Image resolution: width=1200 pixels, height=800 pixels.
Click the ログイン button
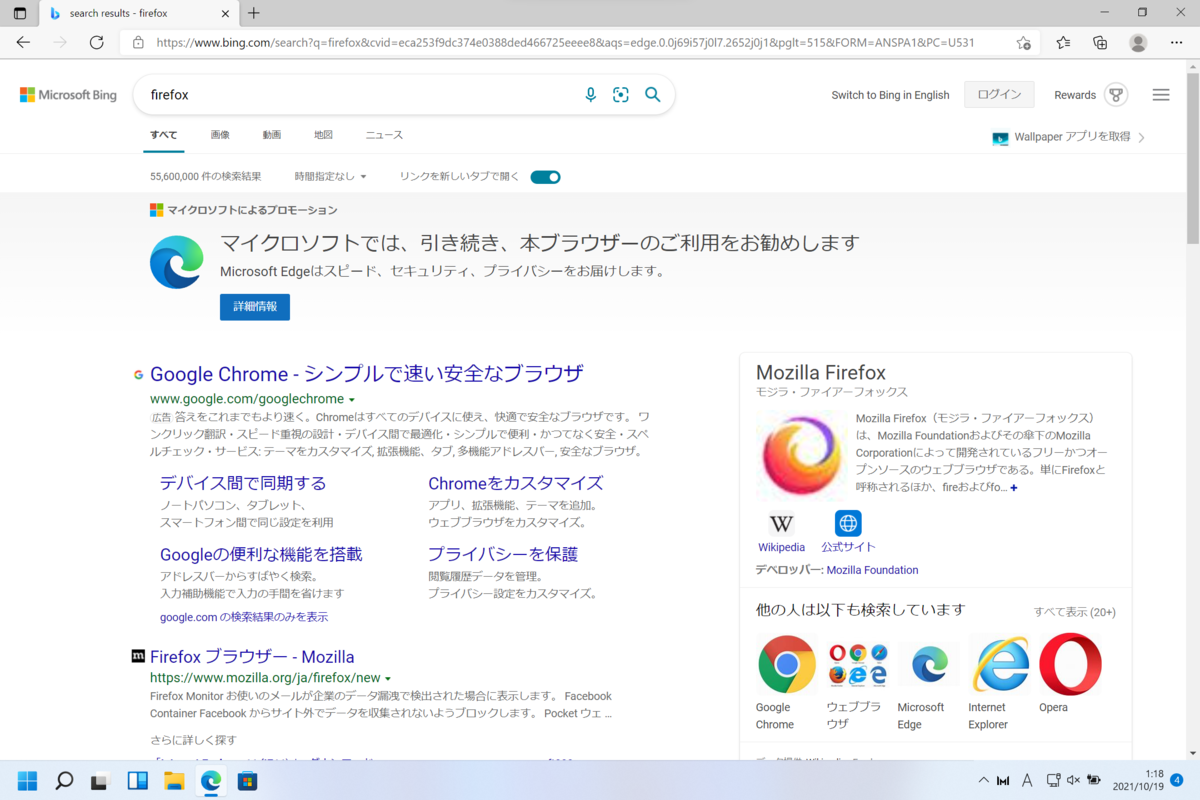999,95
